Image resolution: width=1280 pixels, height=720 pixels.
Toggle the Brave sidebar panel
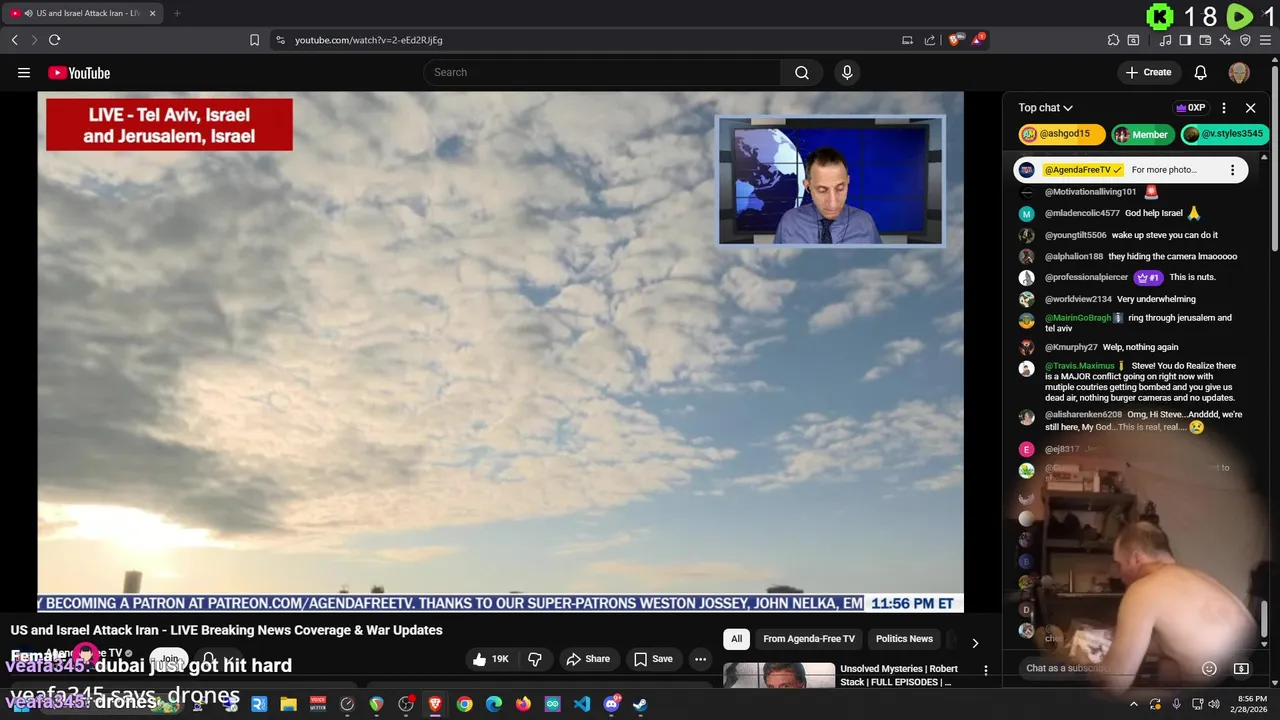[1185, 40]
